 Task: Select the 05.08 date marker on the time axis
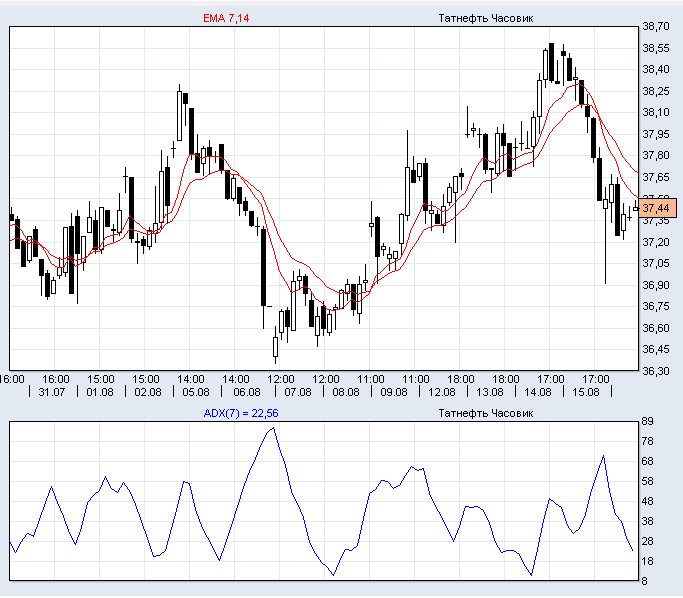(x=196, y=392)
